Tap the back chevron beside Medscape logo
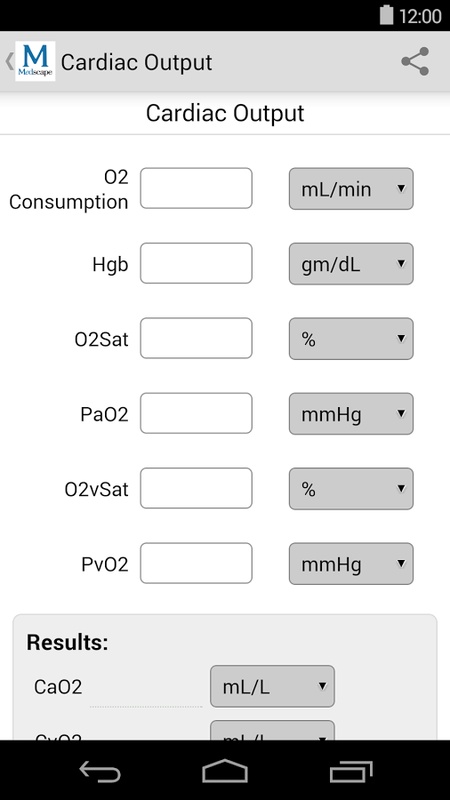 [9, 62]
